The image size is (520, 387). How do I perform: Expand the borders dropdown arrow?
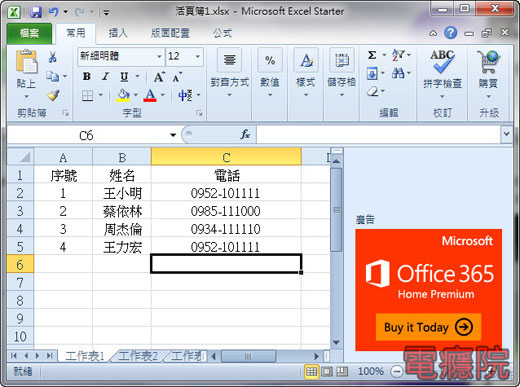tap(101, 95)
